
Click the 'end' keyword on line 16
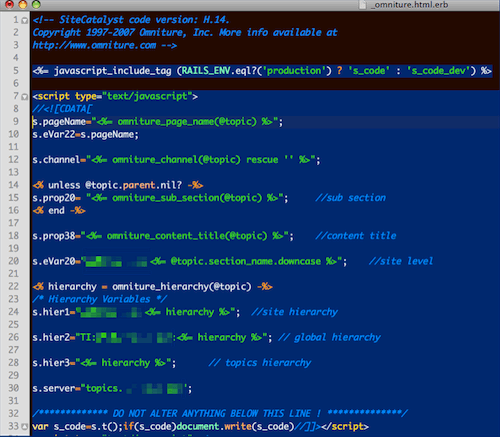point(56,210)
